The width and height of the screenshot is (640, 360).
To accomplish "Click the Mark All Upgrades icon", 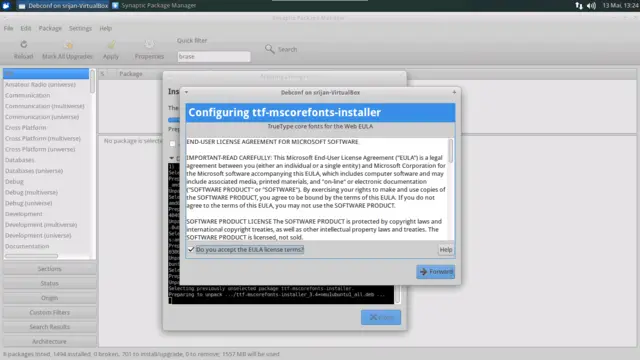I will 69,44.
